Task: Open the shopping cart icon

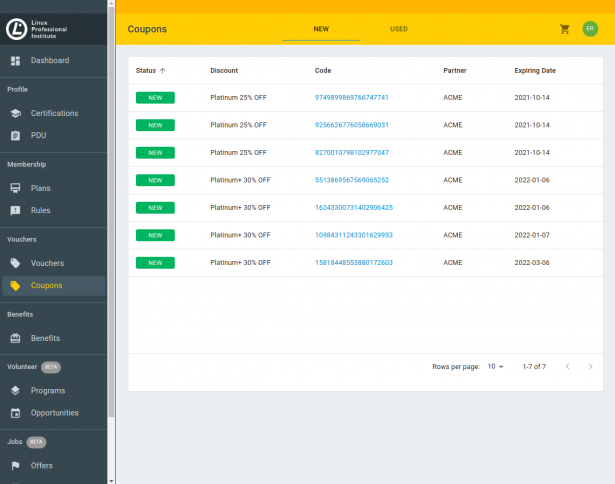Action: click(565, 29)
